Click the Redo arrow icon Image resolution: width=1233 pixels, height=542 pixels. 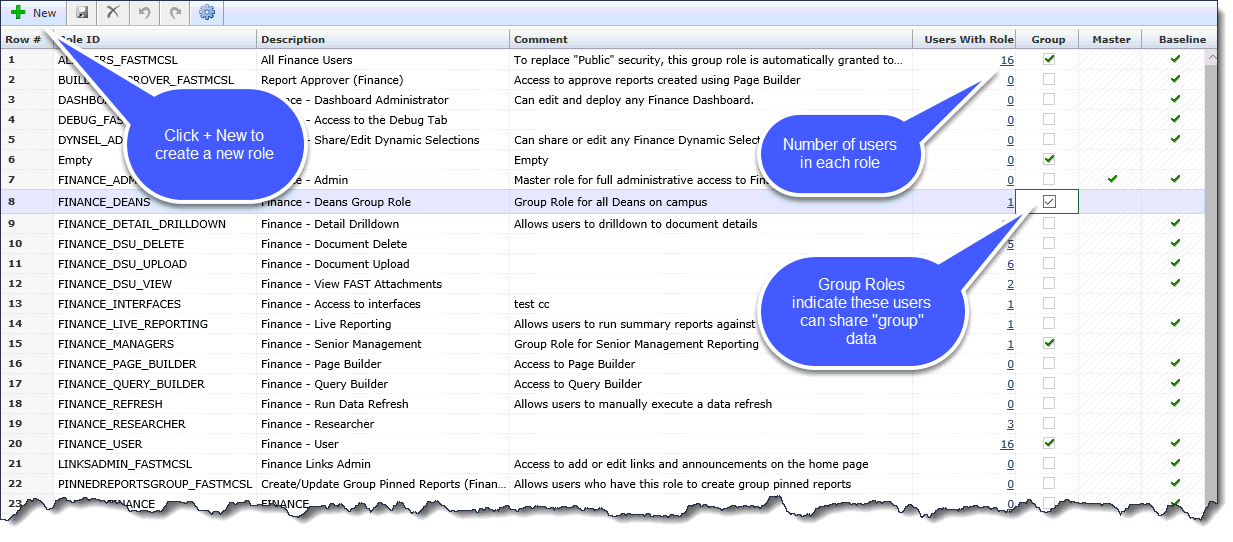175,13
